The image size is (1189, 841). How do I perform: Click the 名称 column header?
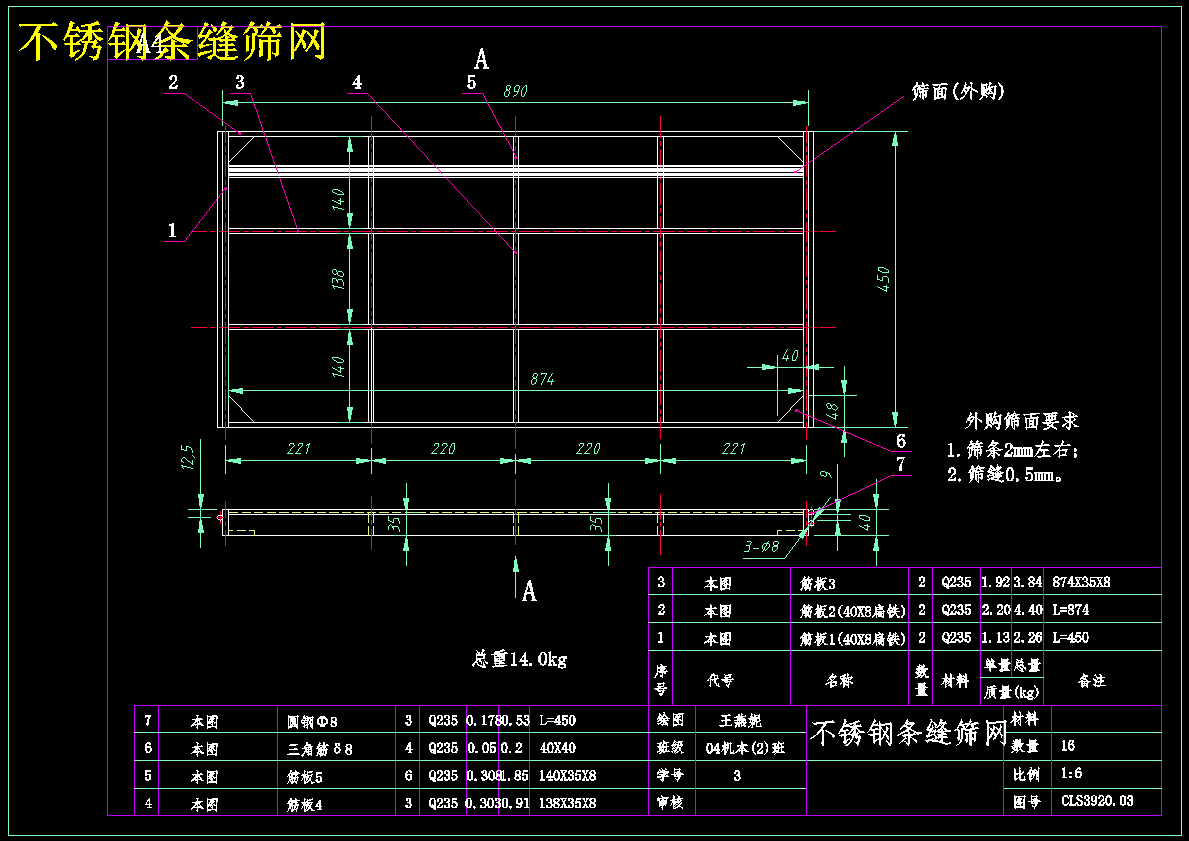(839, 680)
